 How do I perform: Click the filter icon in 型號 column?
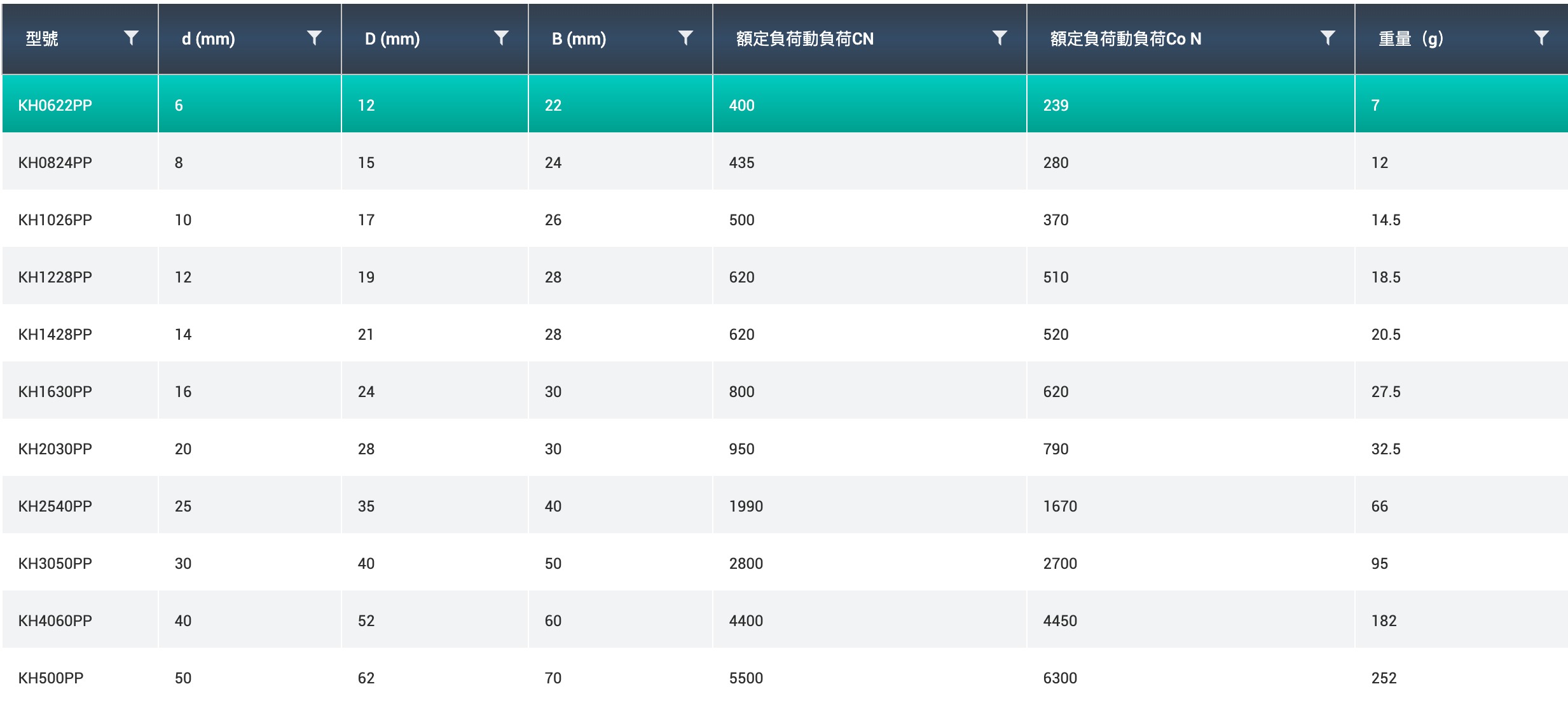pos(131,38)
